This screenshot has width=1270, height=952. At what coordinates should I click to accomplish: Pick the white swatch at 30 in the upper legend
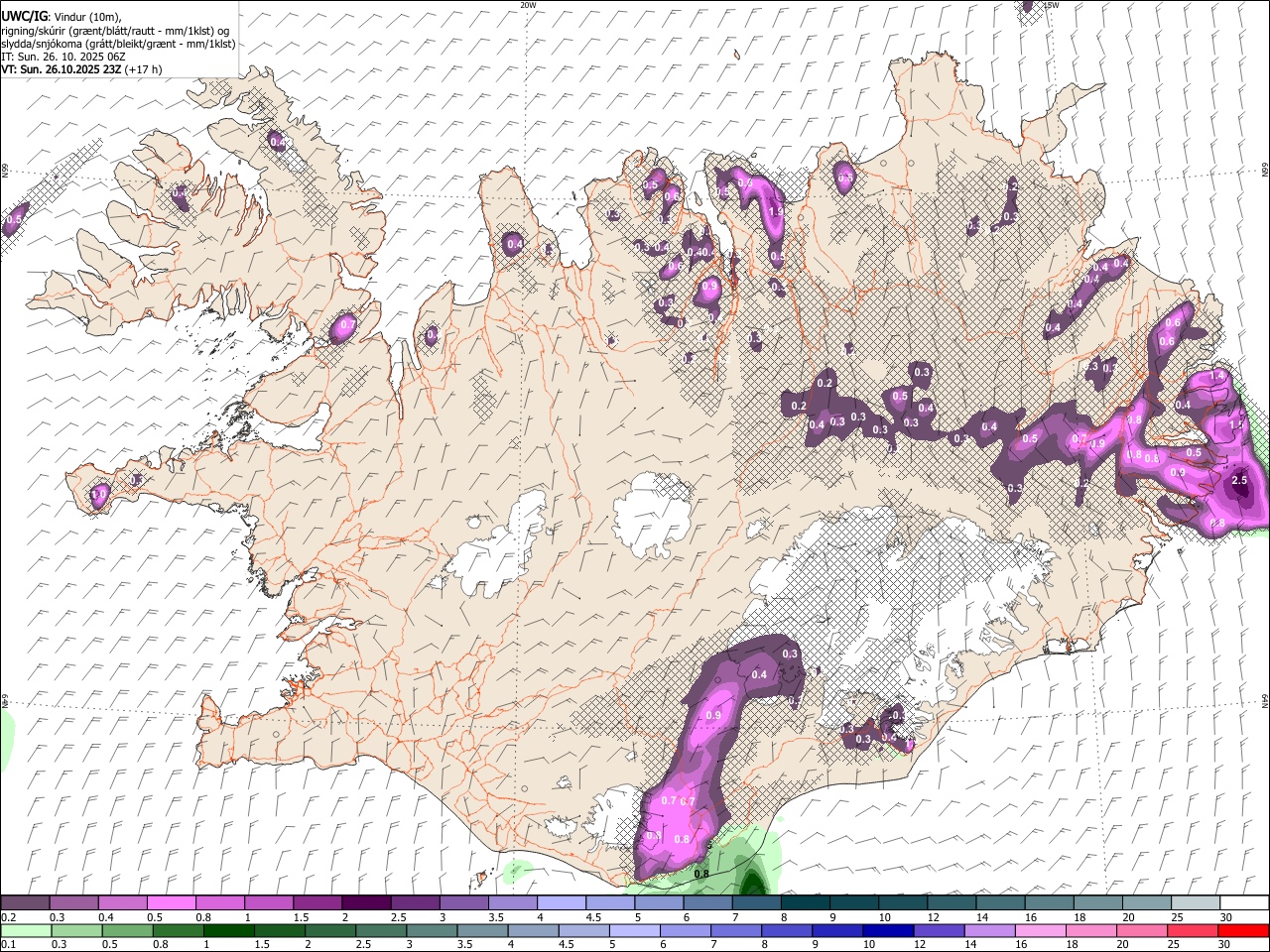(x=1244, y=903)
